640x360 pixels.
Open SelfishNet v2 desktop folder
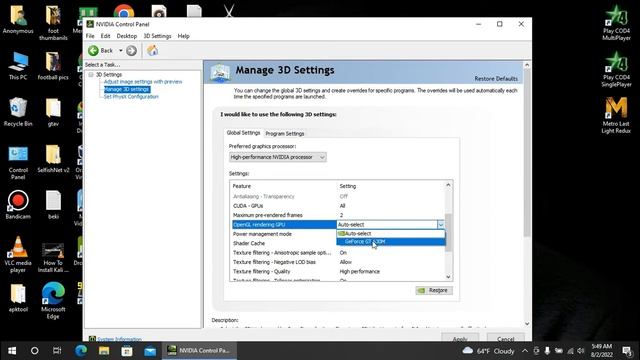point(53,159)
